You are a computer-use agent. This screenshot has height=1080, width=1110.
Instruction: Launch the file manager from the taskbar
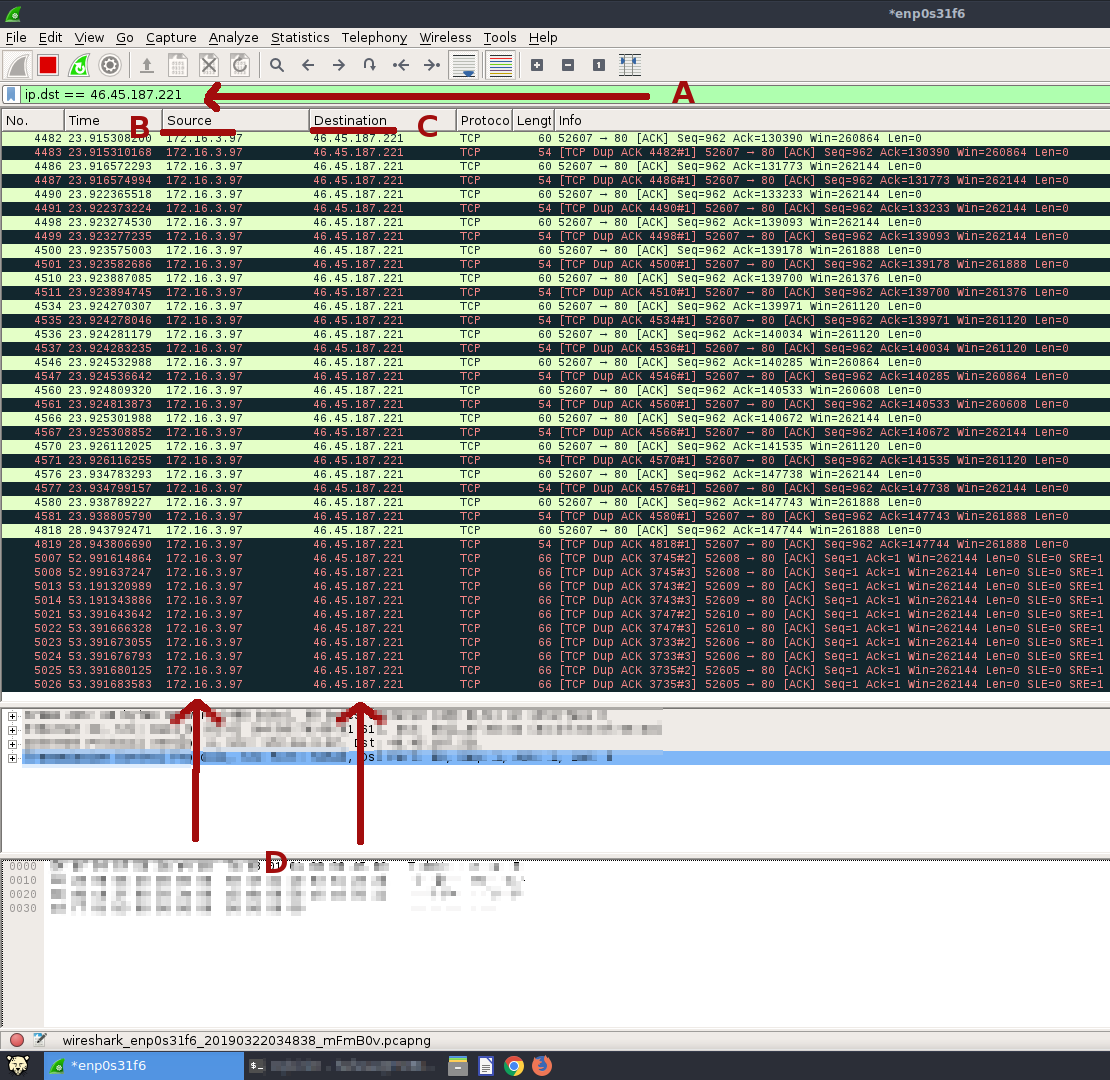coord(458,1065)
